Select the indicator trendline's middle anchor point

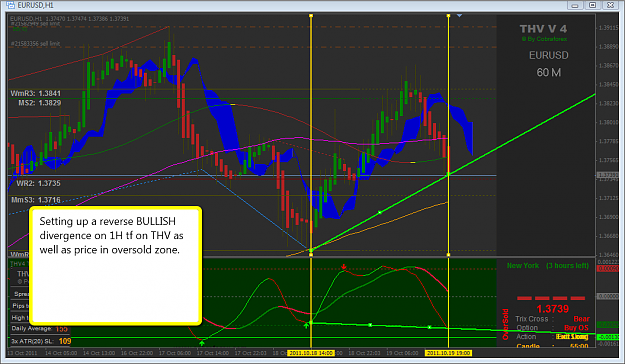pyautogui.click(x=370, y=325)
